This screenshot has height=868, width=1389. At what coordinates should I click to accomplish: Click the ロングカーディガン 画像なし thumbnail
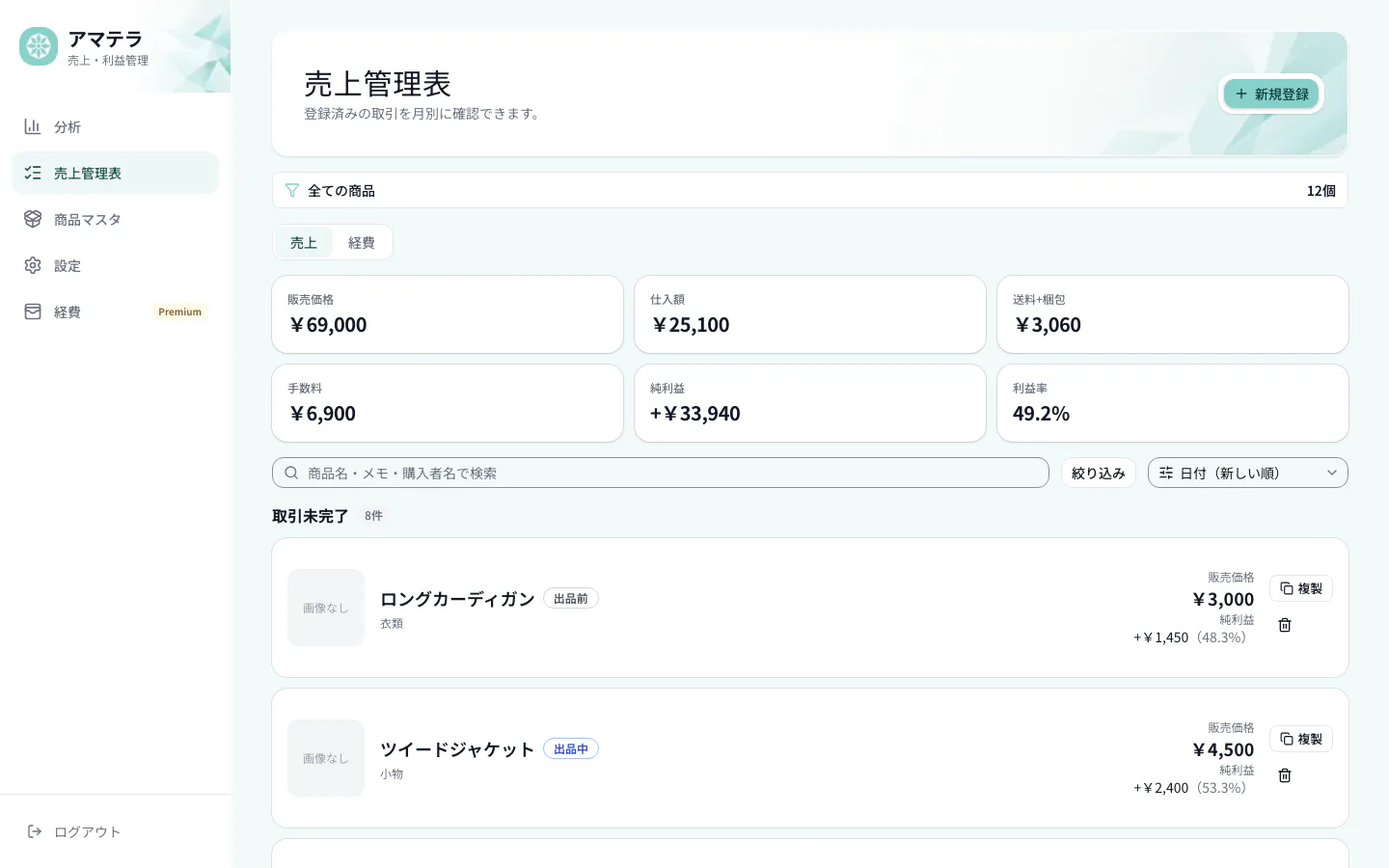point(326,608)
